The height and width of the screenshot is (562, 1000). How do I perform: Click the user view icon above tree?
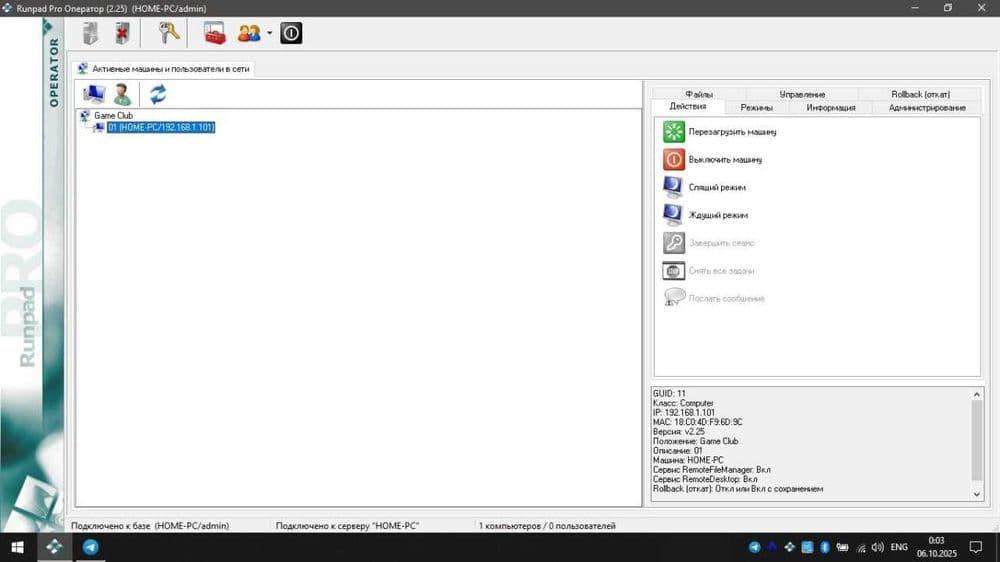(x=122, y=94)
